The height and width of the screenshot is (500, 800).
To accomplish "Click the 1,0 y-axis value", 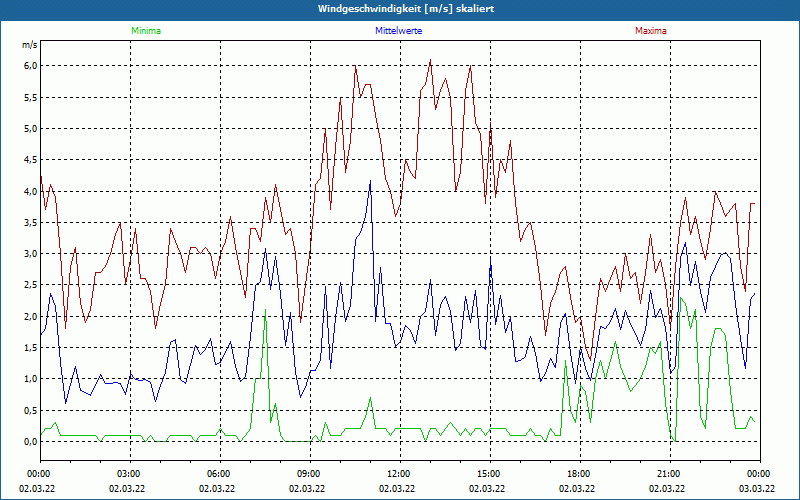I will pos(31,379).
